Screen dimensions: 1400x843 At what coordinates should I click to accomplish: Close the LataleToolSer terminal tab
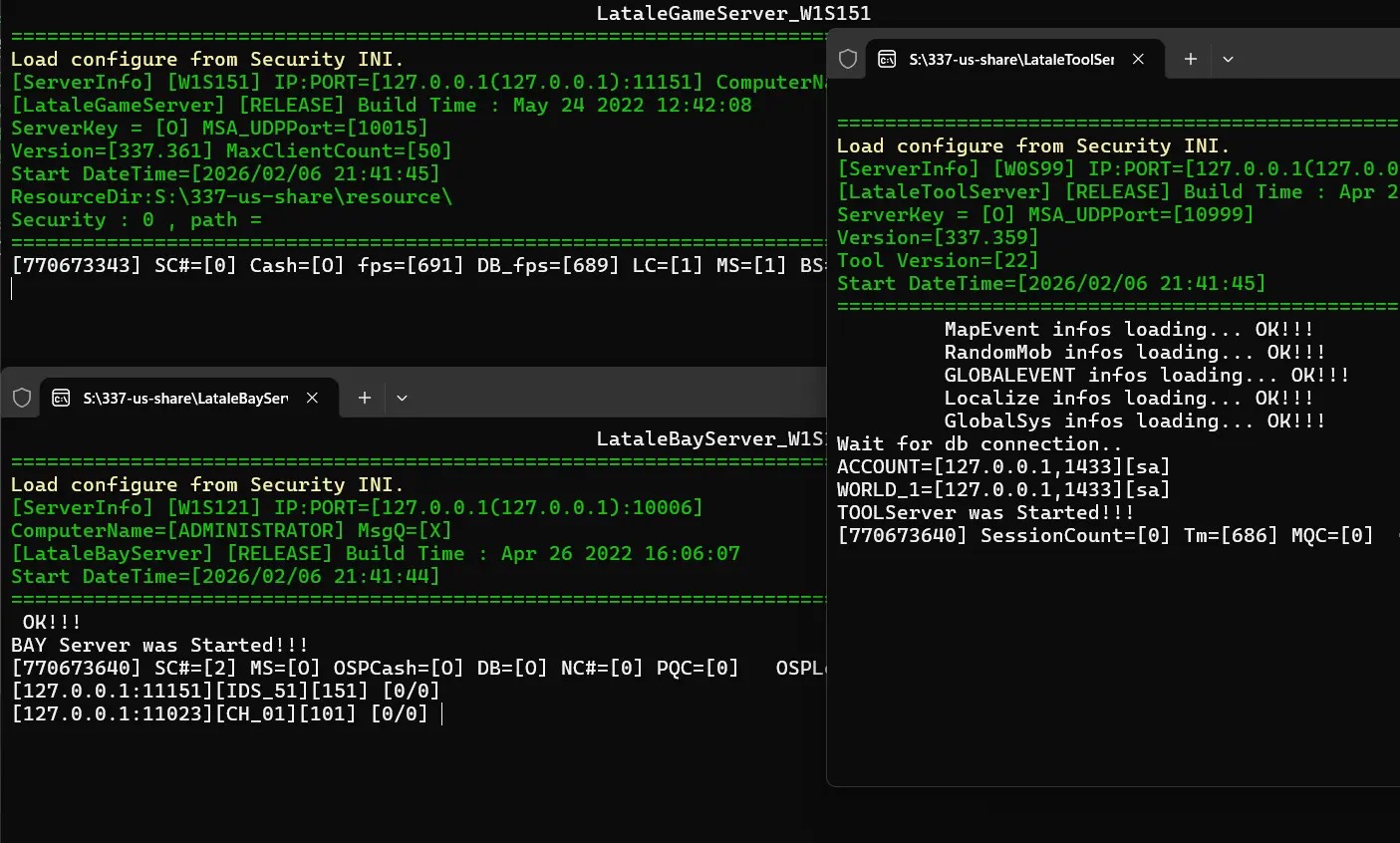pyautogui.click(x=1138, y=59)
